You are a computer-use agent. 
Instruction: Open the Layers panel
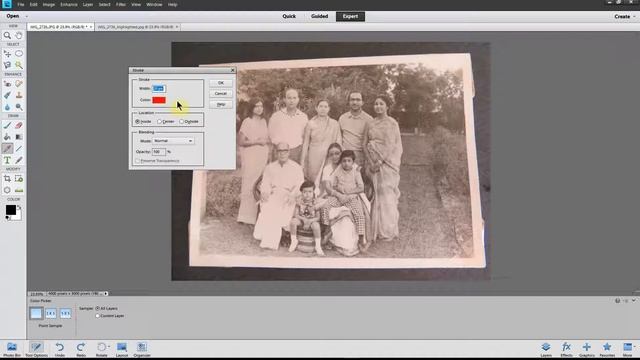pyautogui.click(x=546, y=349)
